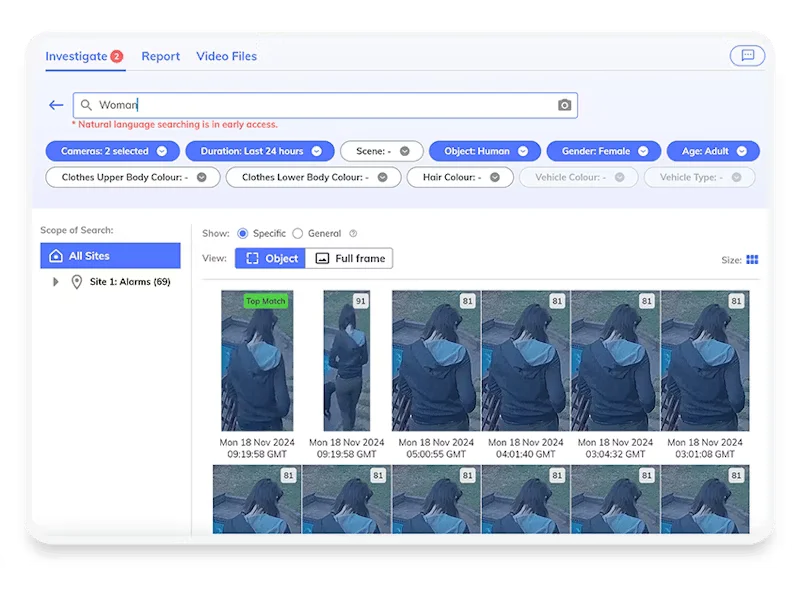The image size is (800, 600).
Task: Open the Cameras: 2 selected dropdown
Action: click(111, 151)
